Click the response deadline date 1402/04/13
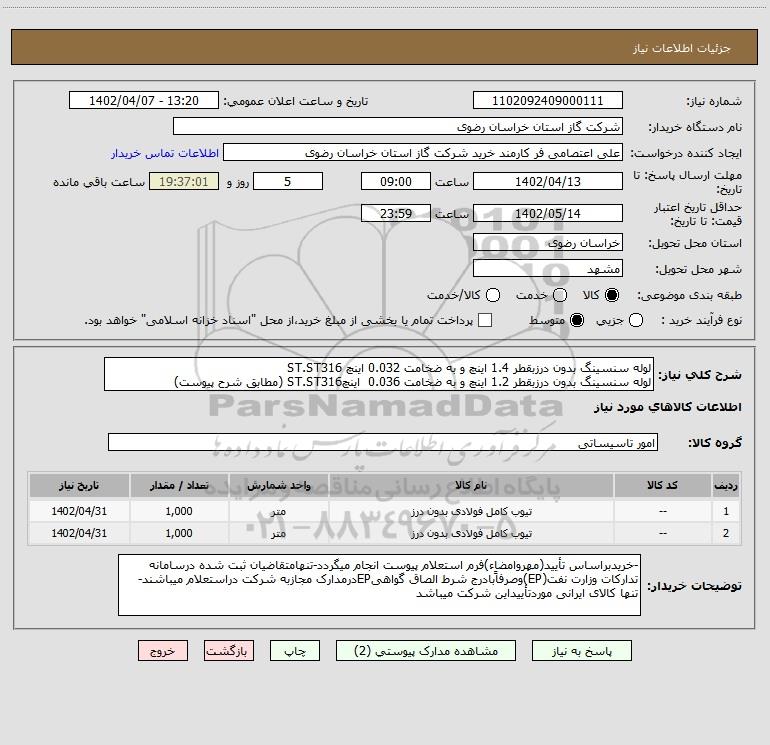770x745 pixels. [548, 181]
